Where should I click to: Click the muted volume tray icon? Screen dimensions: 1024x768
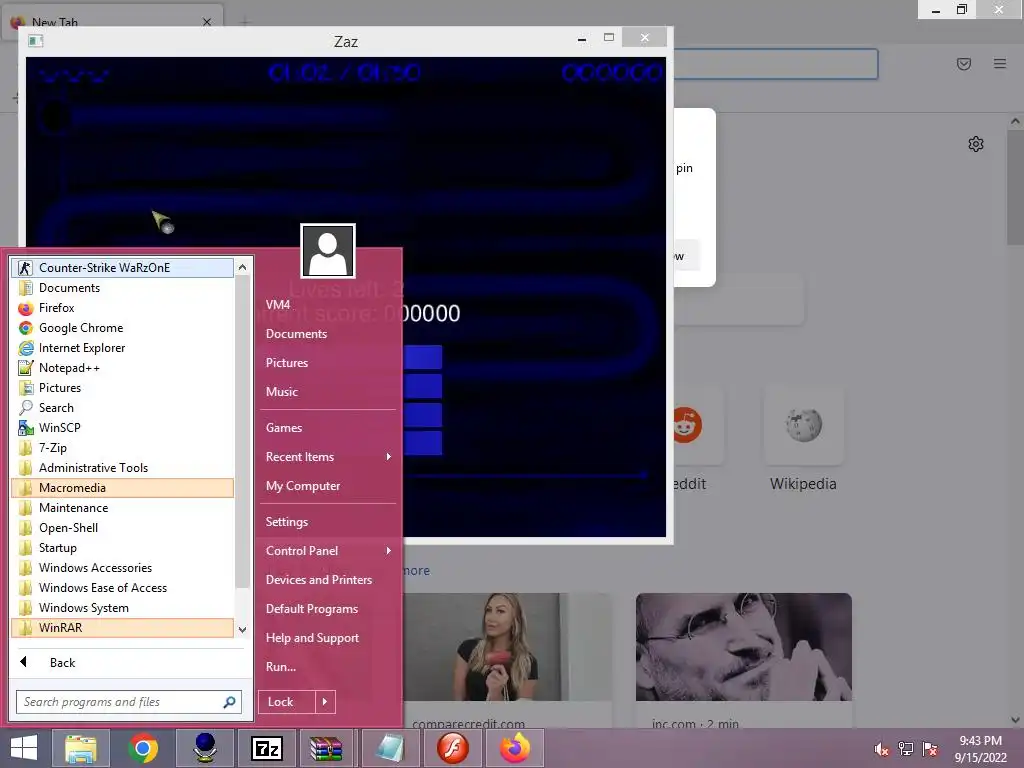point(882,749)
